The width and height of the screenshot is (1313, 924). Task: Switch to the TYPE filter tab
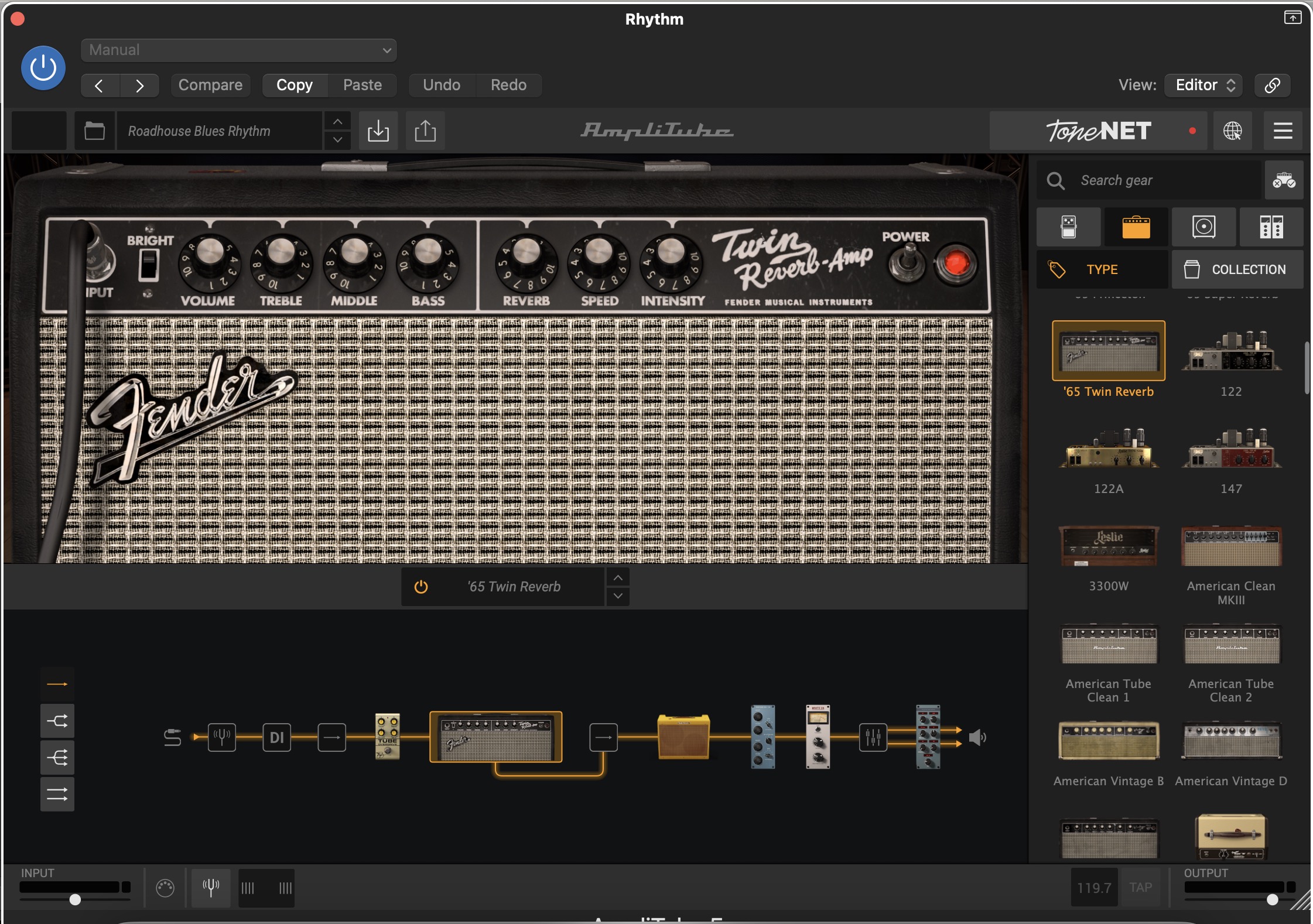pyautogui.click(x=1102, y=269)
